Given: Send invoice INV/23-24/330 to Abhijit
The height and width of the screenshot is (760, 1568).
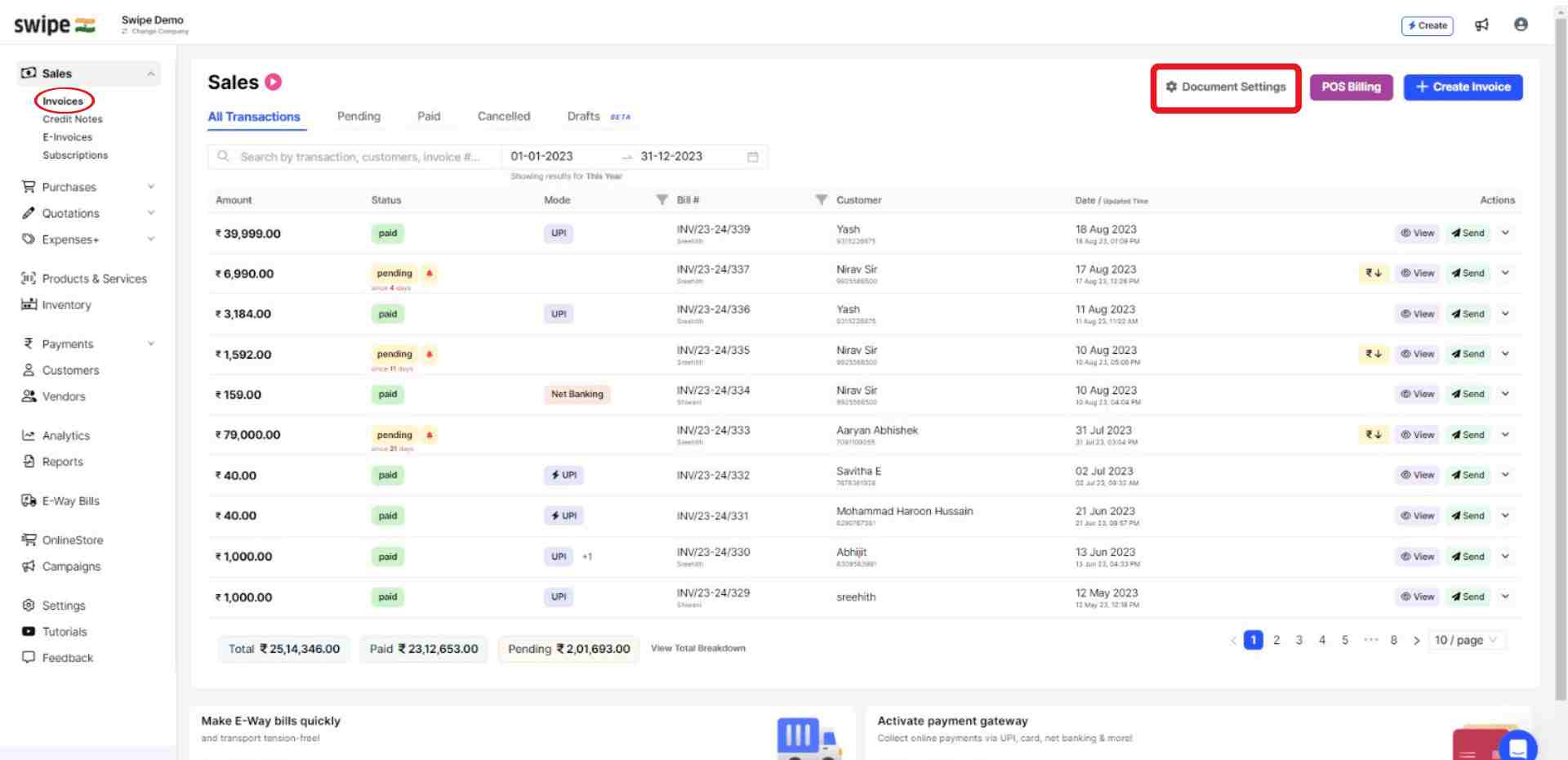Looking at the screenshot, I should [1468, 557].
